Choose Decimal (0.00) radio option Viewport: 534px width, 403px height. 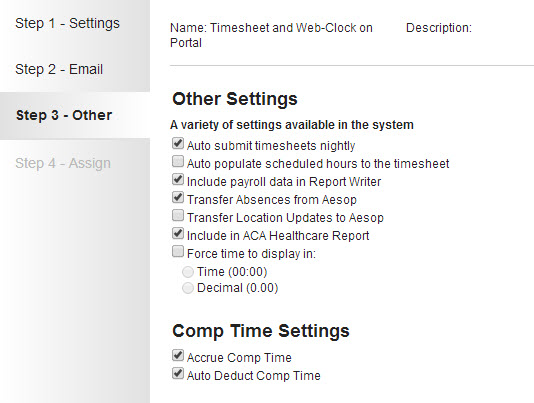tap(188, 288)
